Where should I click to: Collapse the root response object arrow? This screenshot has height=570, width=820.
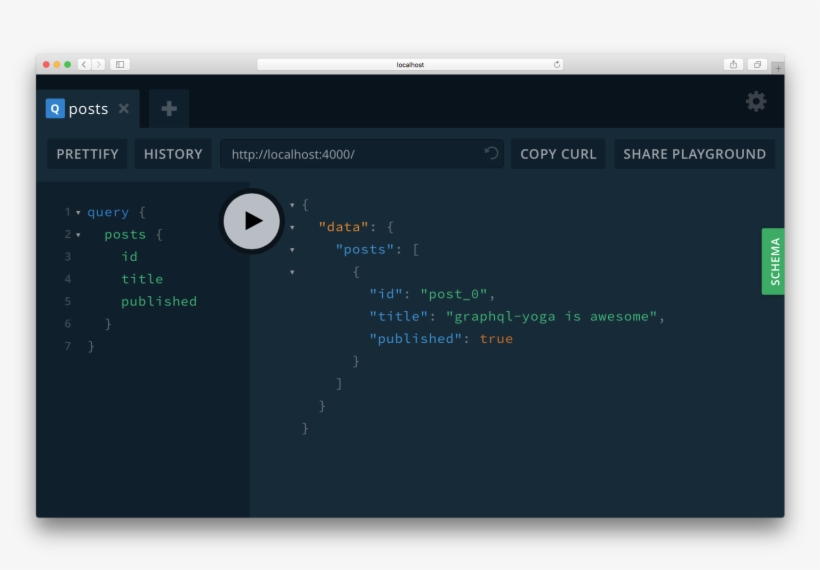tap(292, 205)
